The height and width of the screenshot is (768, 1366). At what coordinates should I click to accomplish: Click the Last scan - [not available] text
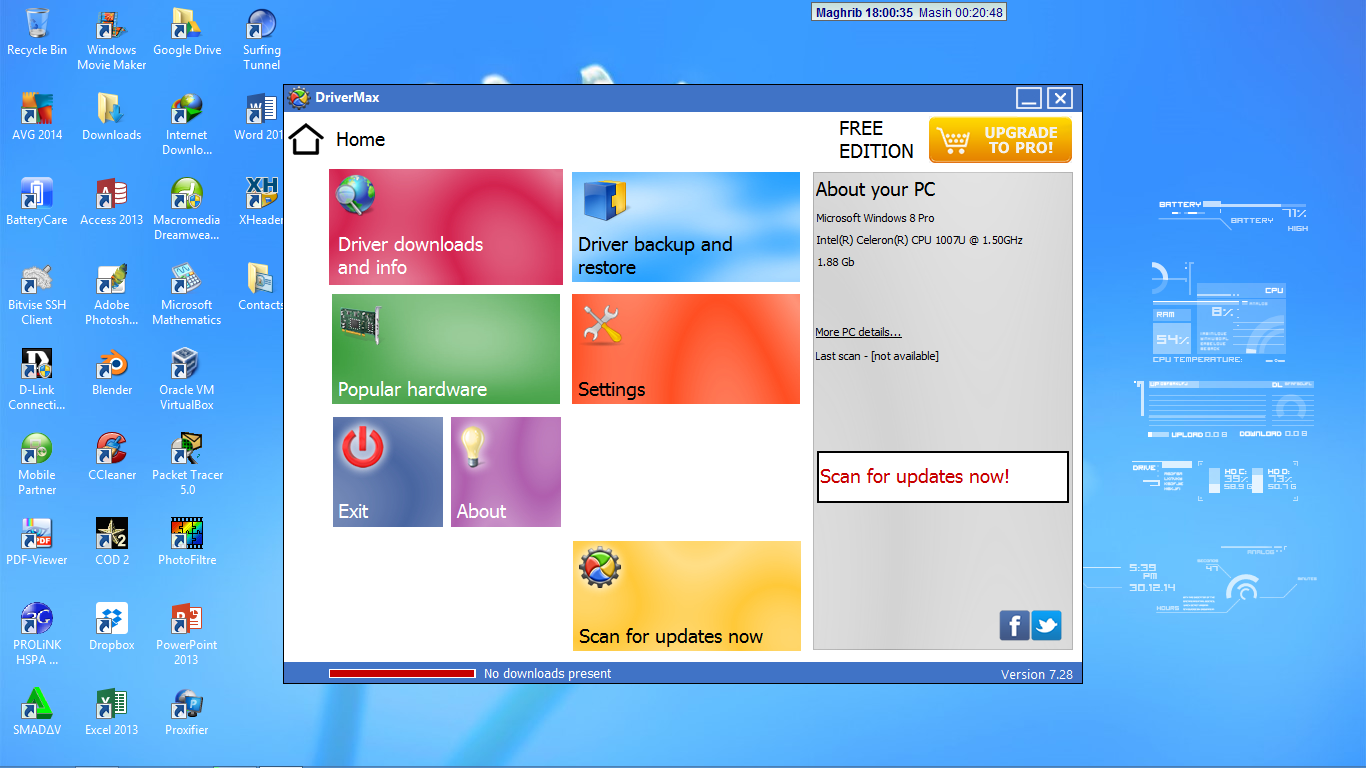pyautogui.click(x=877, y=356)
